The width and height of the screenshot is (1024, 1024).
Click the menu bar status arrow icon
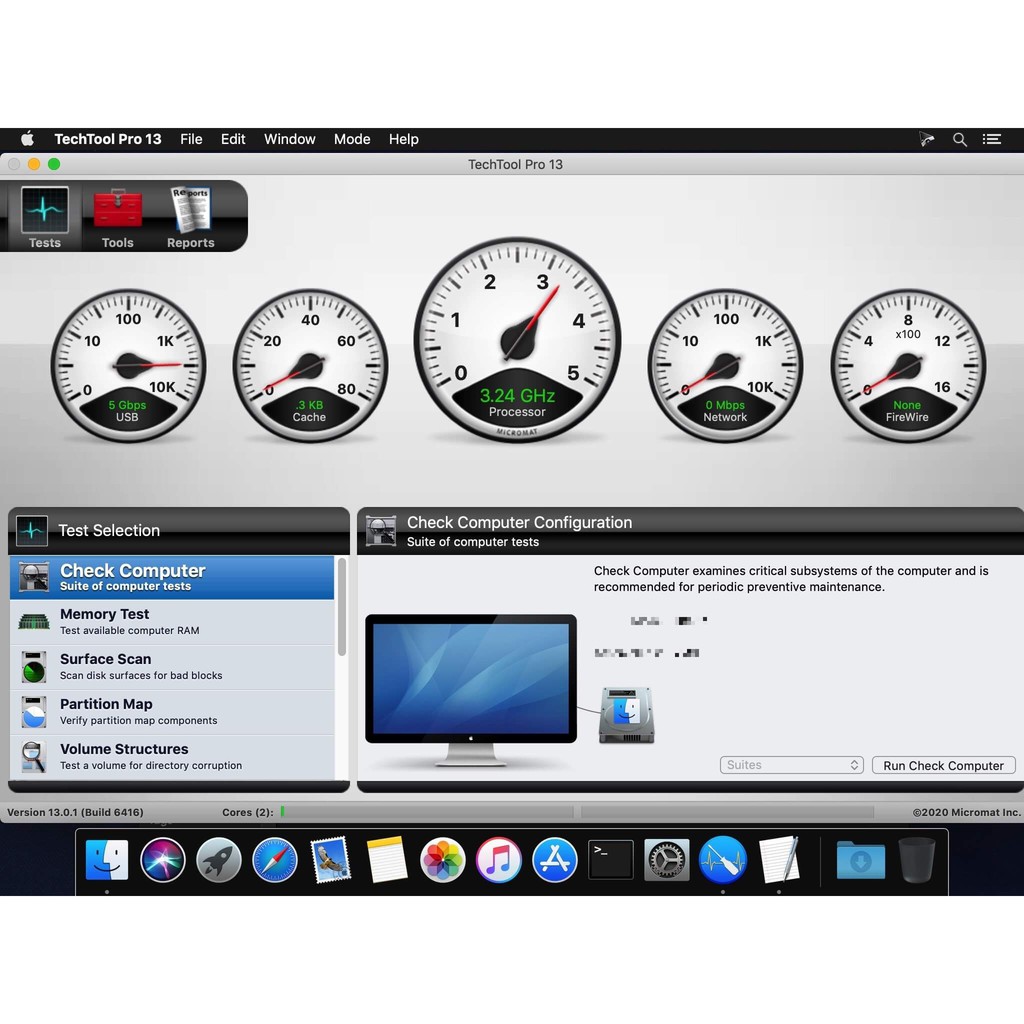[927, 139]
